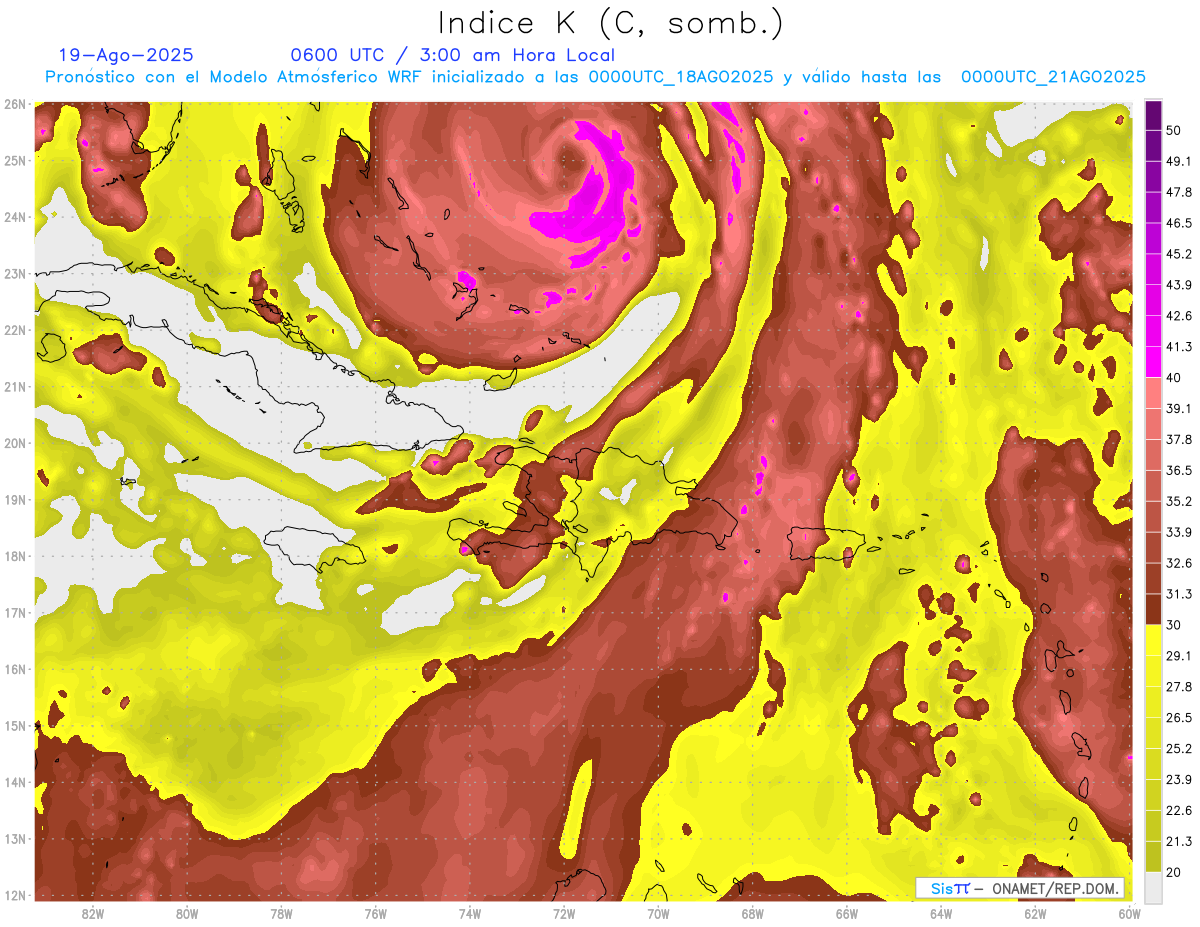Click the 68W longitude label
The width and height of the screenshot is (1200, 927).
point(752,914)
